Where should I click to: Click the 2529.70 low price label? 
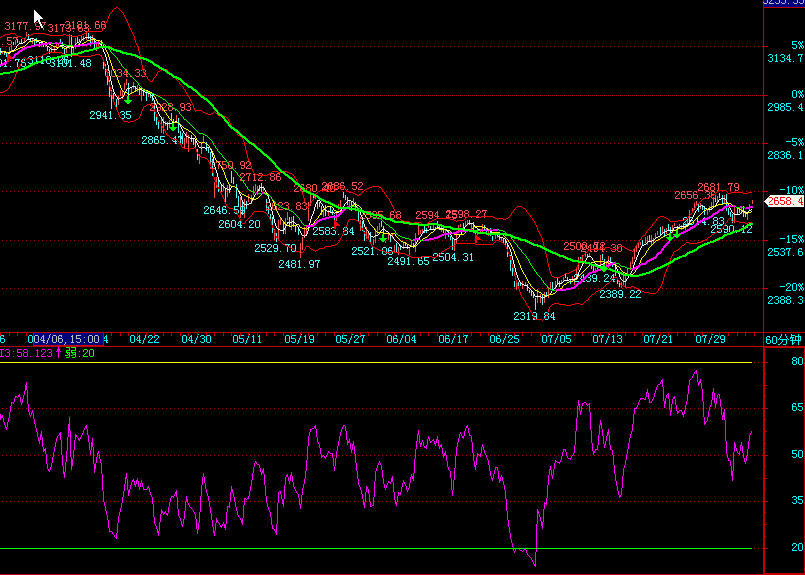coord(275,248)
